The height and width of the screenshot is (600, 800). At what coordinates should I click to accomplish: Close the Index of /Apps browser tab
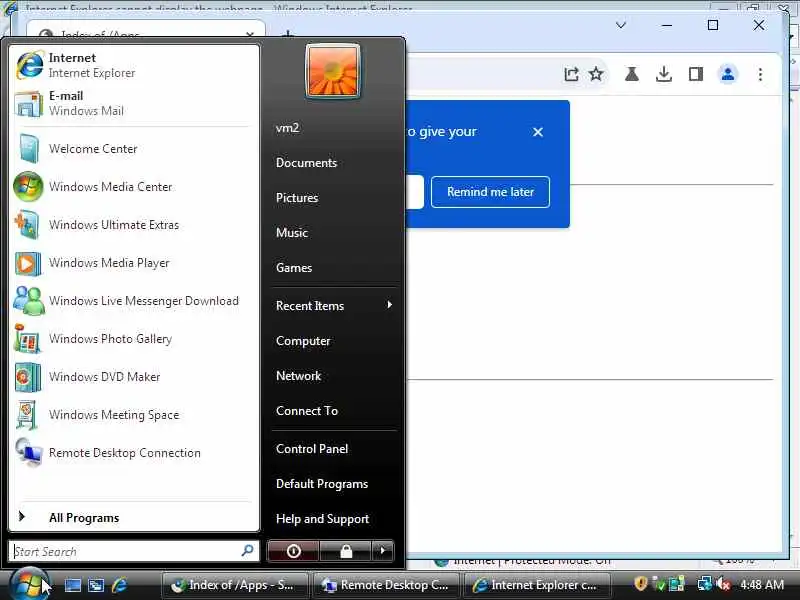pyautogui.click(x=250, y=34)
